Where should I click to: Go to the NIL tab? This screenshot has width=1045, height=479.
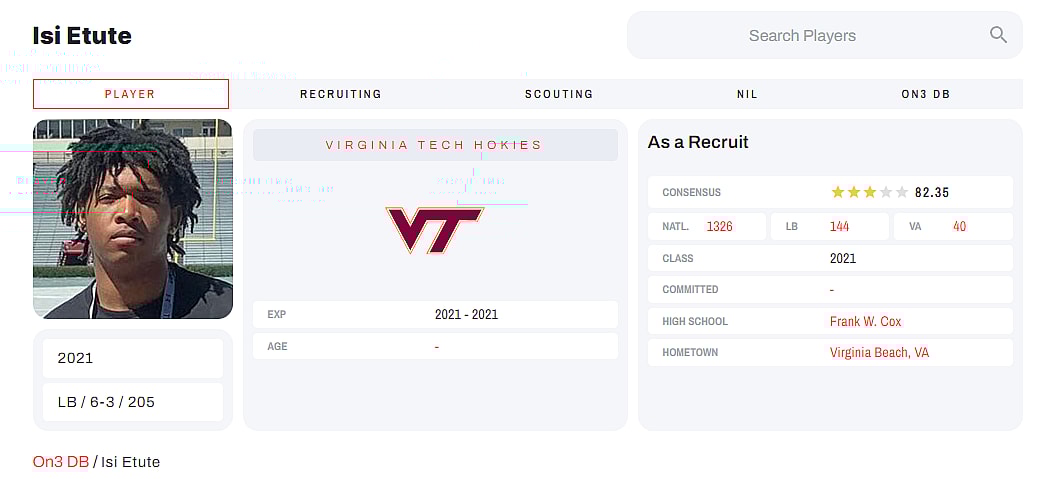[747, 94]
